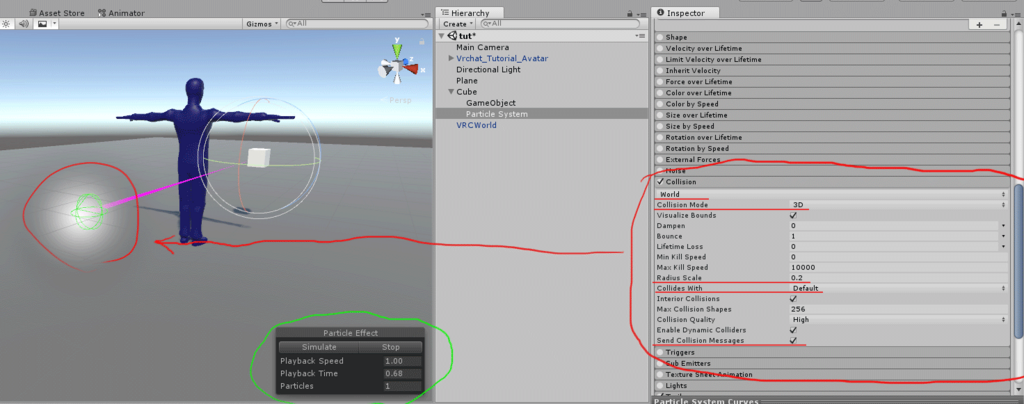1024x404 pixels.
Task: Switch to Asset Store tab
Action: tap(56, 13)
